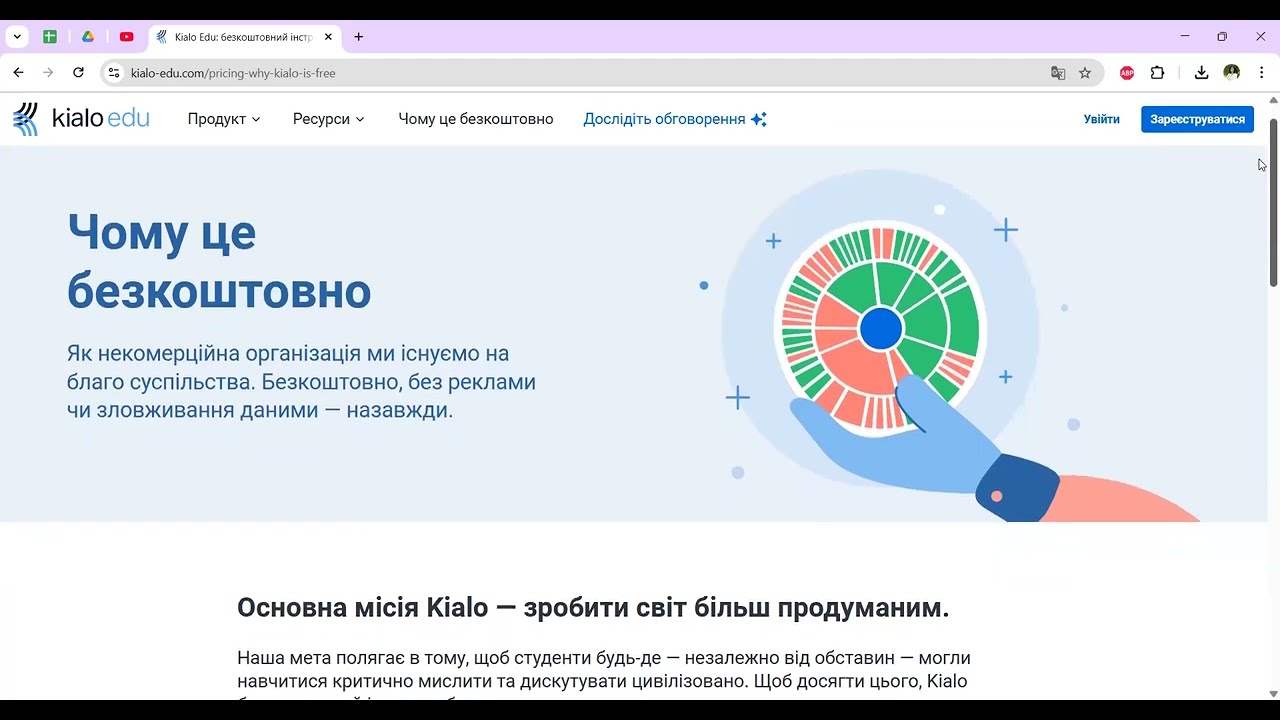Viewport: 1280px width, 720px height.
Task: Click the Увійти login link
Action: 1102,119
